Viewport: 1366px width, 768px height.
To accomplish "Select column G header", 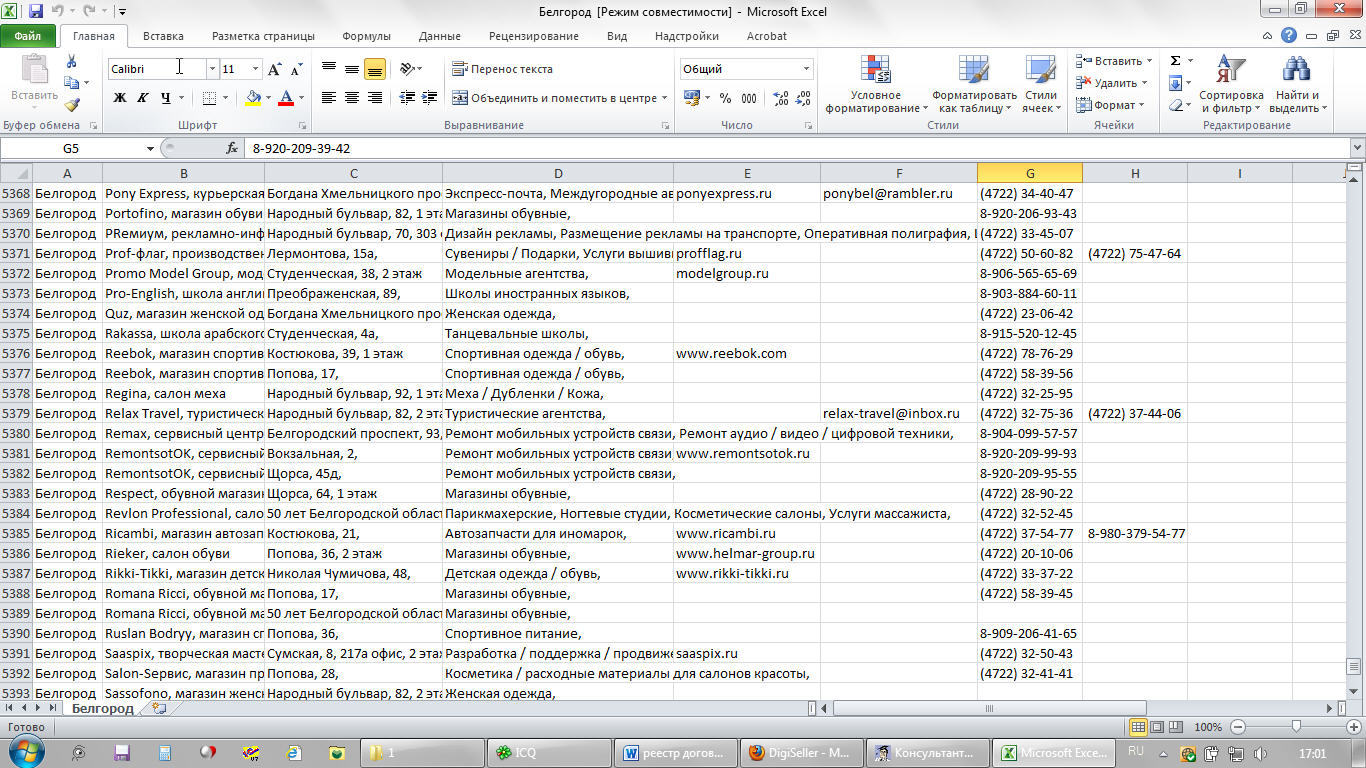I will [1030, 173].
